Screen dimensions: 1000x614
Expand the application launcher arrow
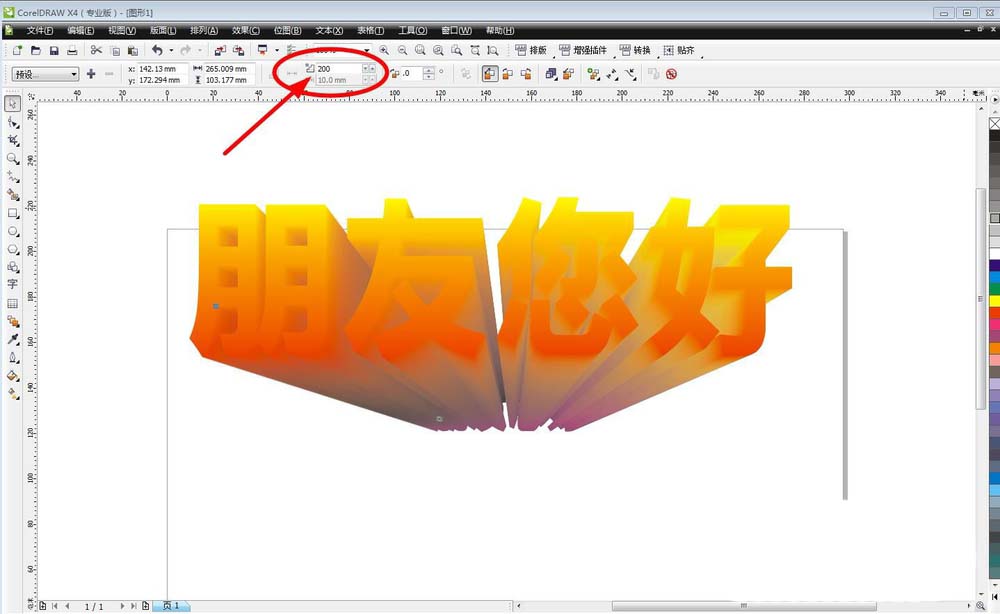point(277,50)
